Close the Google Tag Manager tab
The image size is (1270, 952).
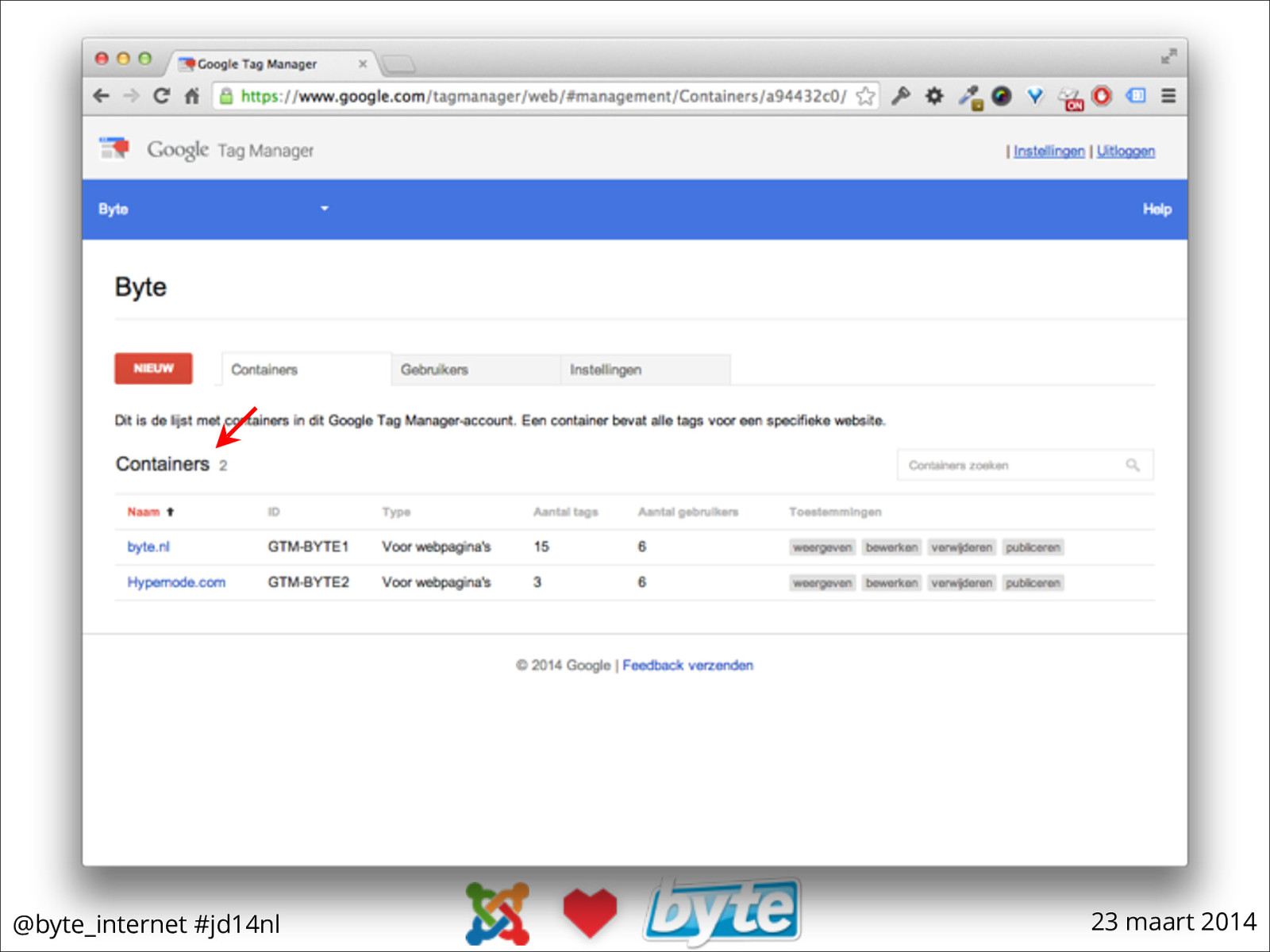tap(363, 63)
